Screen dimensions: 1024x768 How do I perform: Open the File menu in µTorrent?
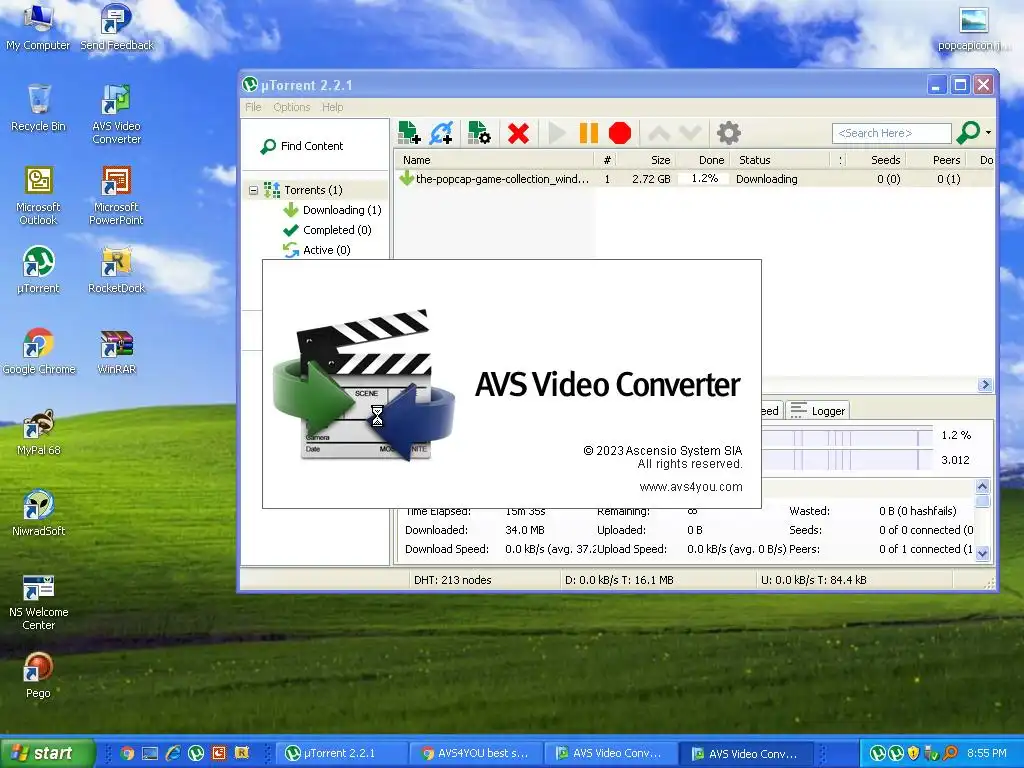(253, 107)
